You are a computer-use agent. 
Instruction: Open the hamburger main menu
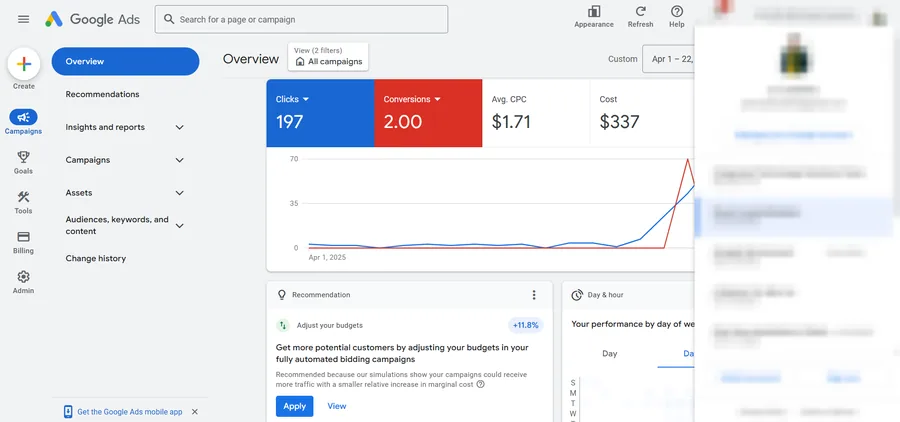(x=24, y=19)
